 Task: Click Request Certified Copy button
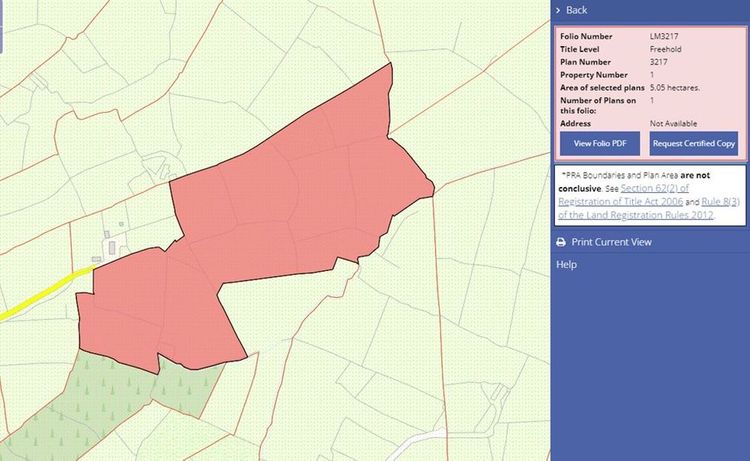[x=694, y=143]
